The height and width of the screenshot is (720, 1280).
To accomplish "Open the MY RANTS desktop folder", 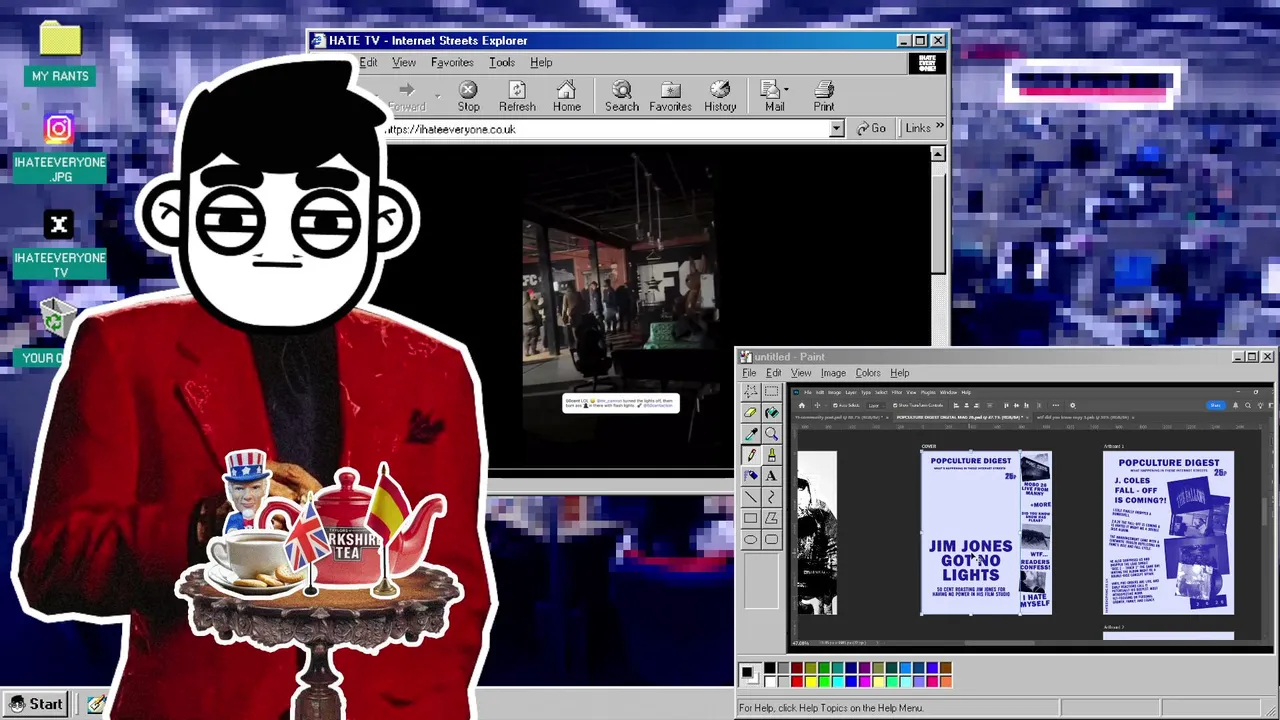I will click(60, 53).
